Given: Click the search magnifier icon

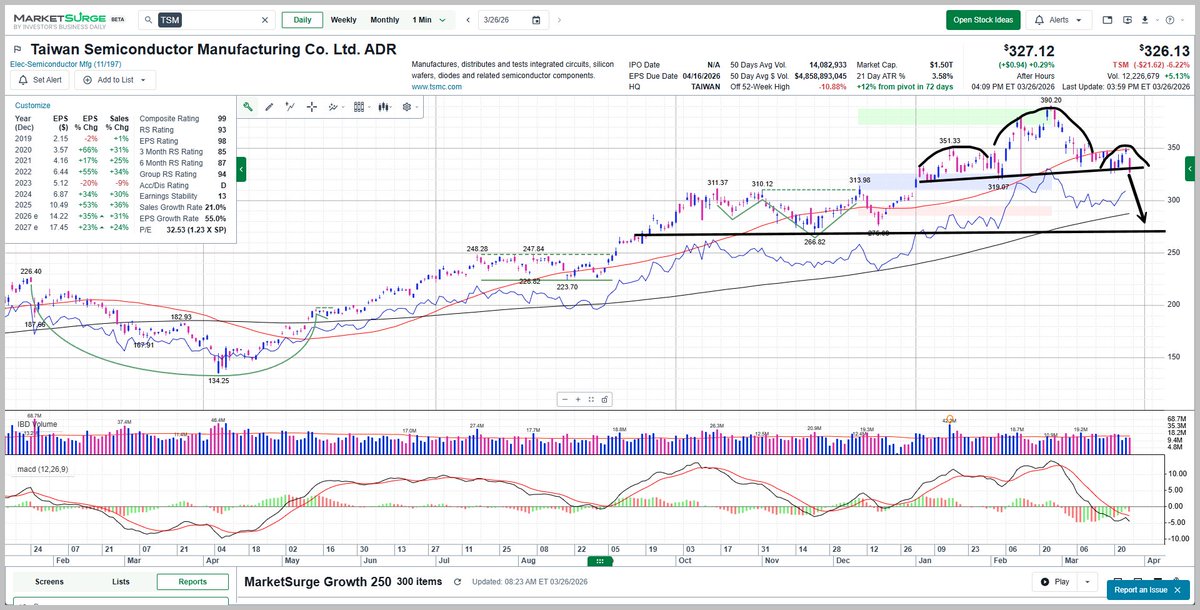Looking at the screenshot, I should point(147,20).
